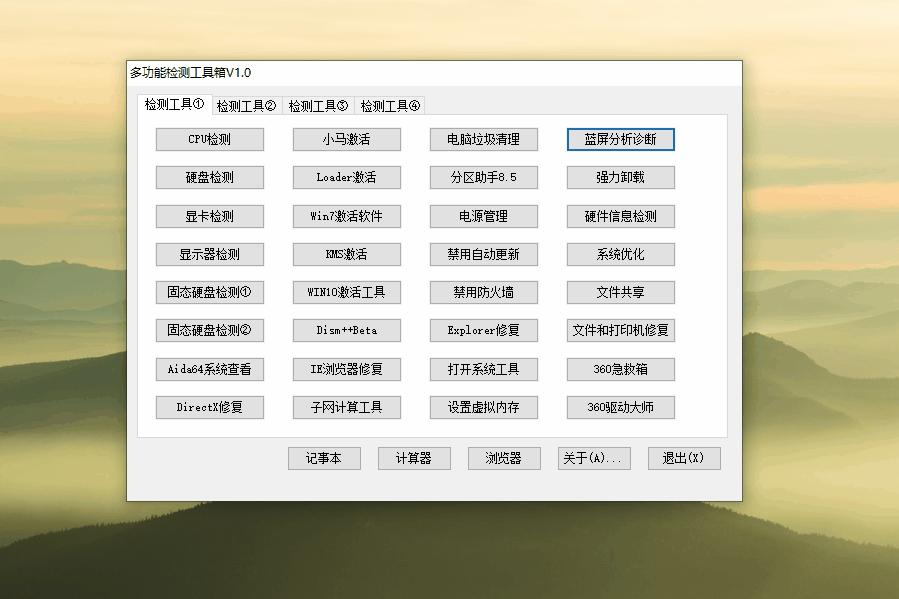Screen dimensions: 899x599
Task: Launch CPU检测
Action: tap(209, 139)
